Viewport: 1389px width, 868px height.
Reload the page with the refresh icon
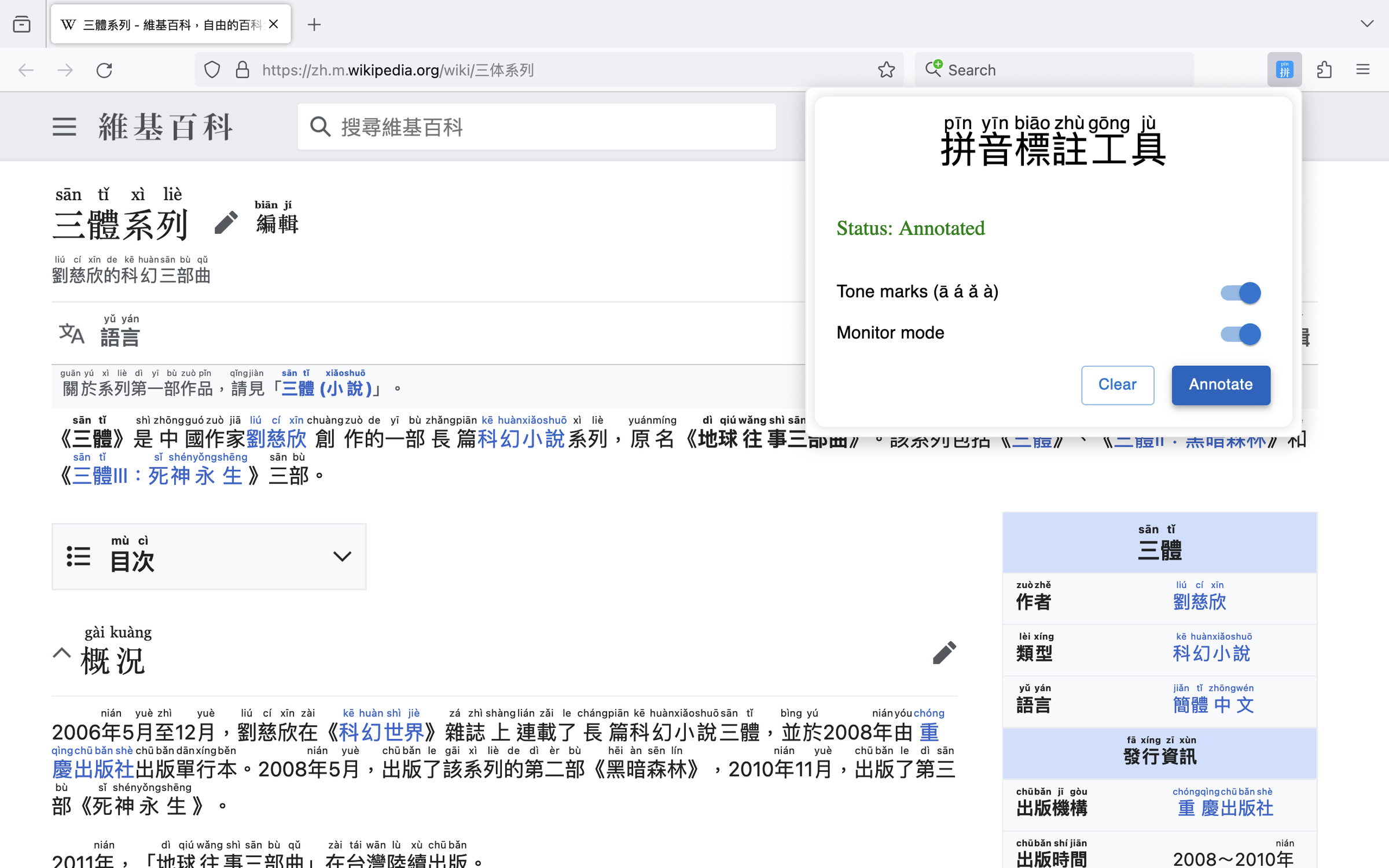coord(104,70)
